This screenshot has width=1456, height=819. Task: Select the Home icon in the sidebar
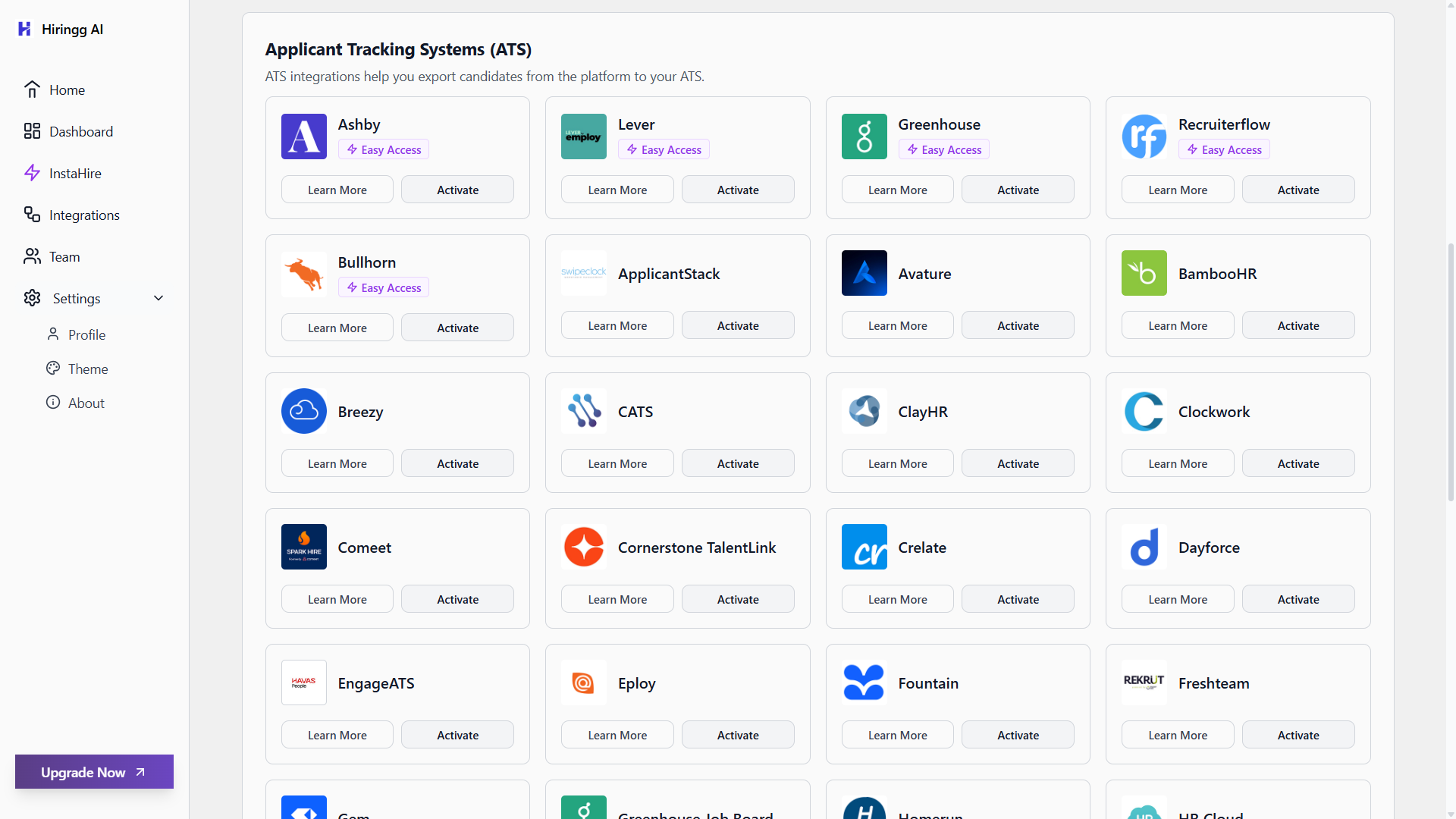33,89
